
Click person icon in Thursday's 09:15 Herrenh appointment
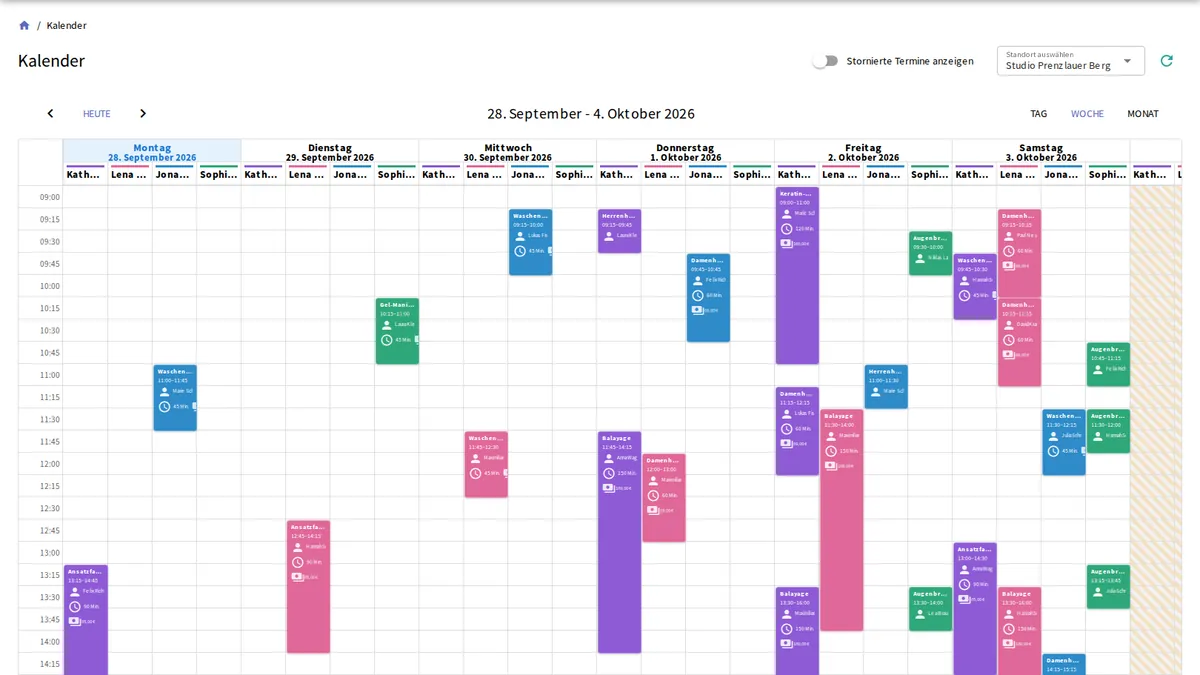[609, 236]
